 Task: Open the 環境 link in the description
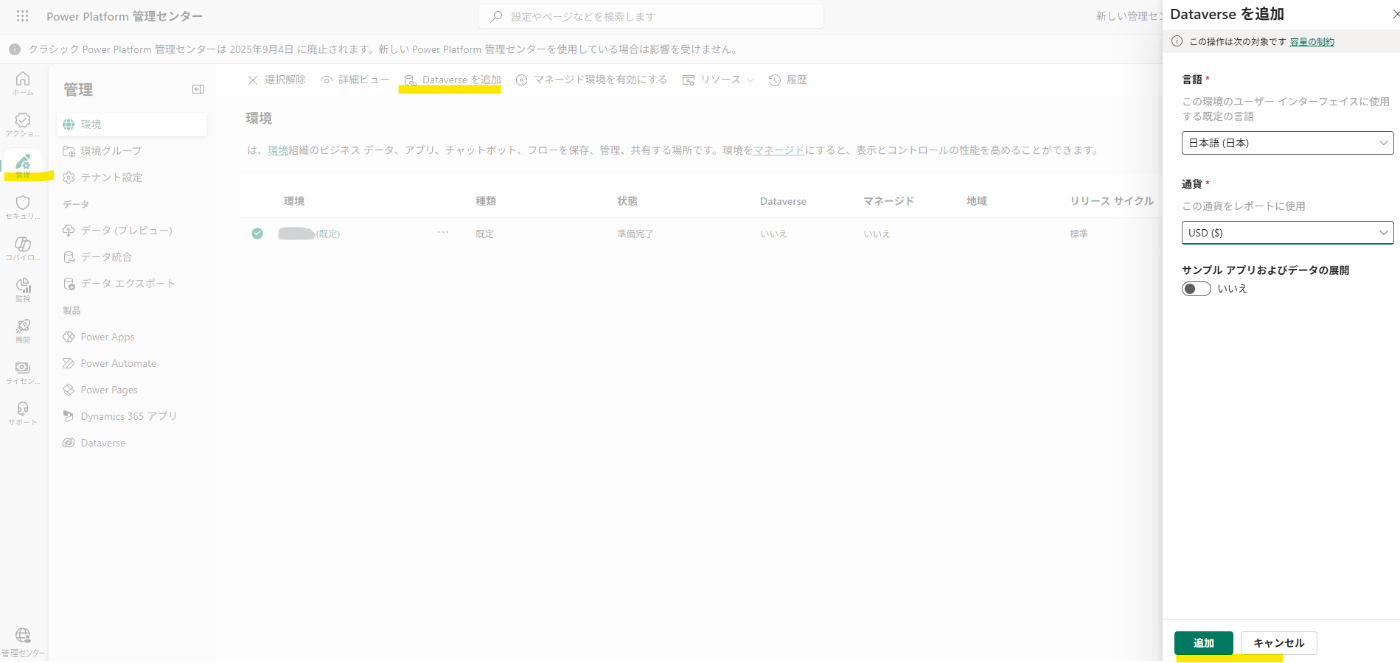(x=277, y=150)
